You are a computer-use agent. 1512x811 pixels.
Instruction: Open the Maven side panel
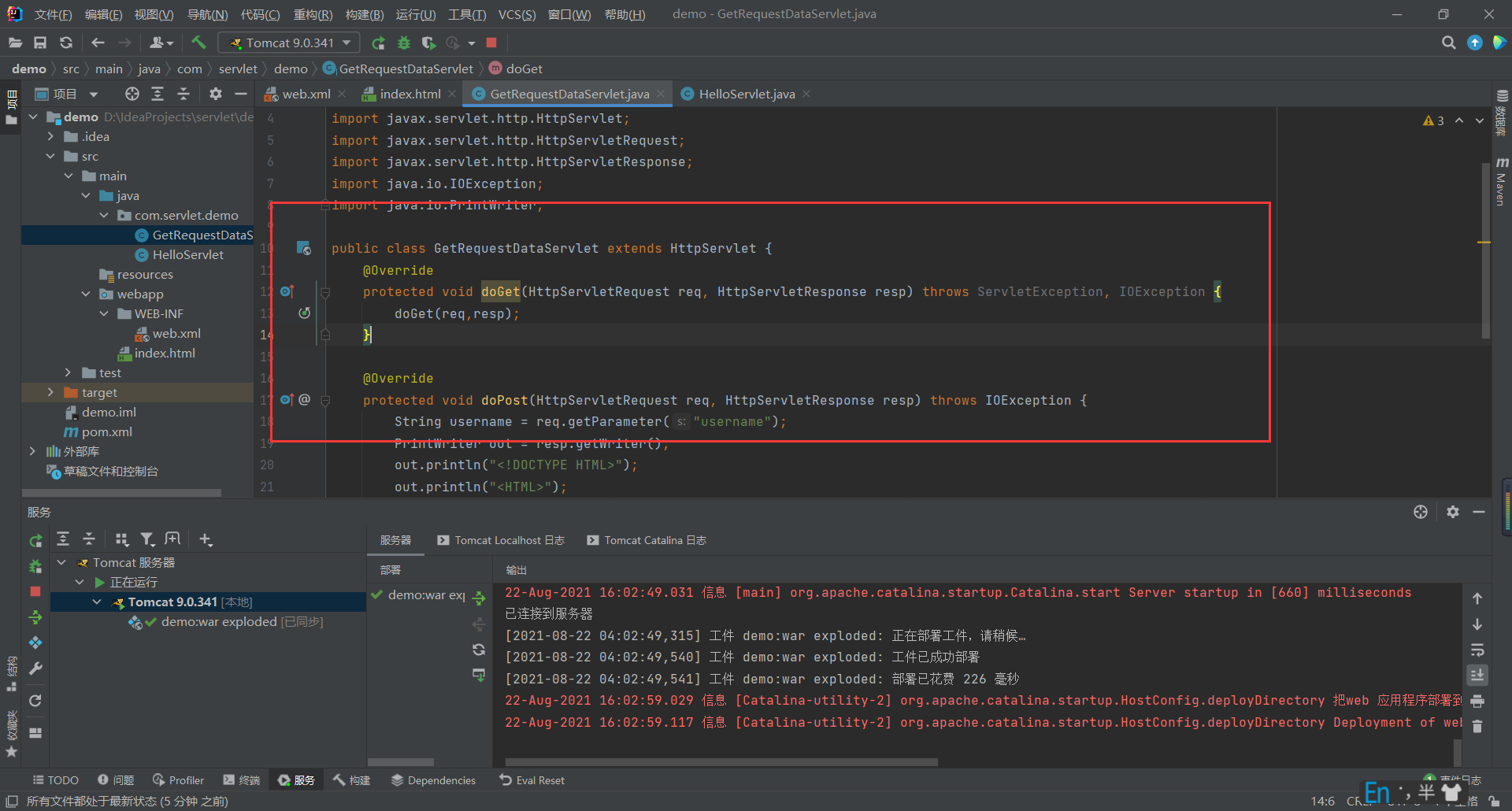1502,181
